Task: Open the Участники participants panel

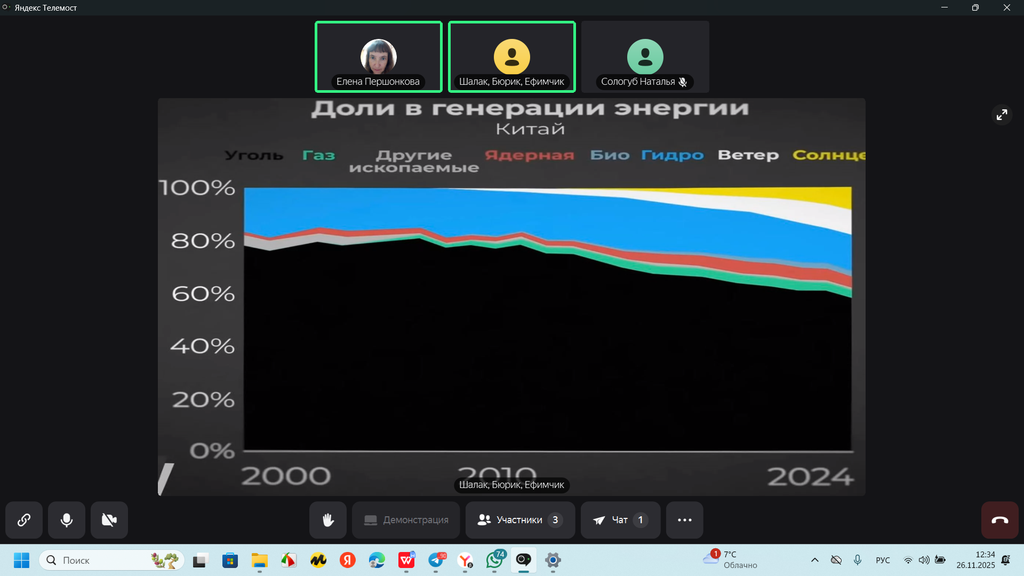Action: click(520, 520)
